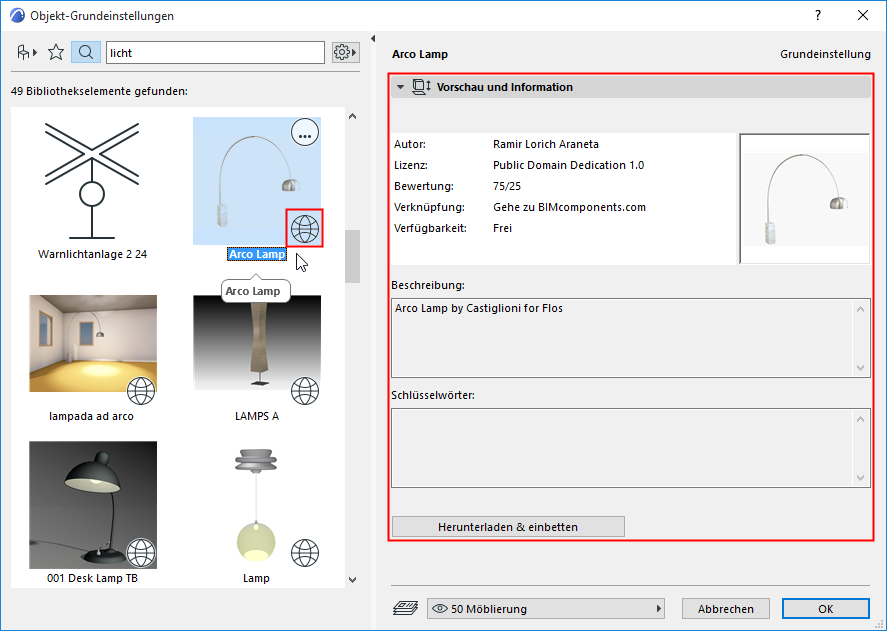The image size is (887, 631).
Task: Open help with question mark button
Action: tap(817, 15)
